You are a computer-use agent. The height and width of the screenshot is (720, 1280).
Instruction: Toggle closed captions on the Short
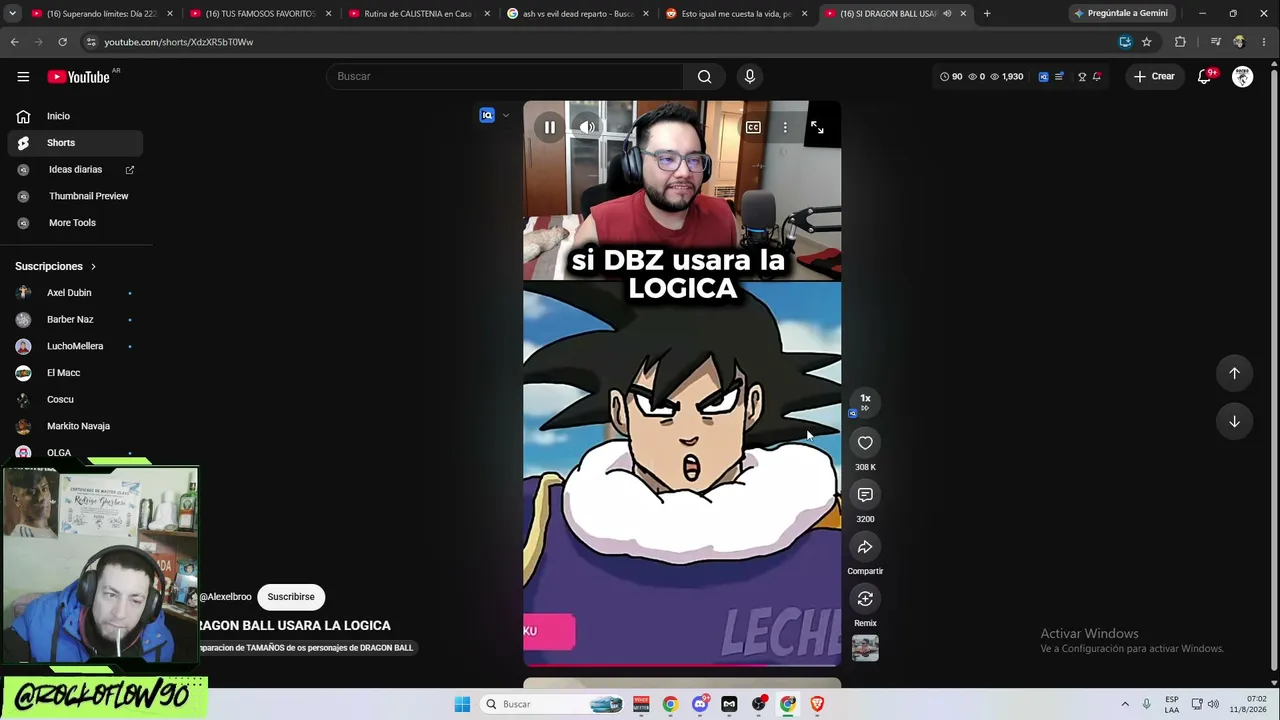[753, 128]
